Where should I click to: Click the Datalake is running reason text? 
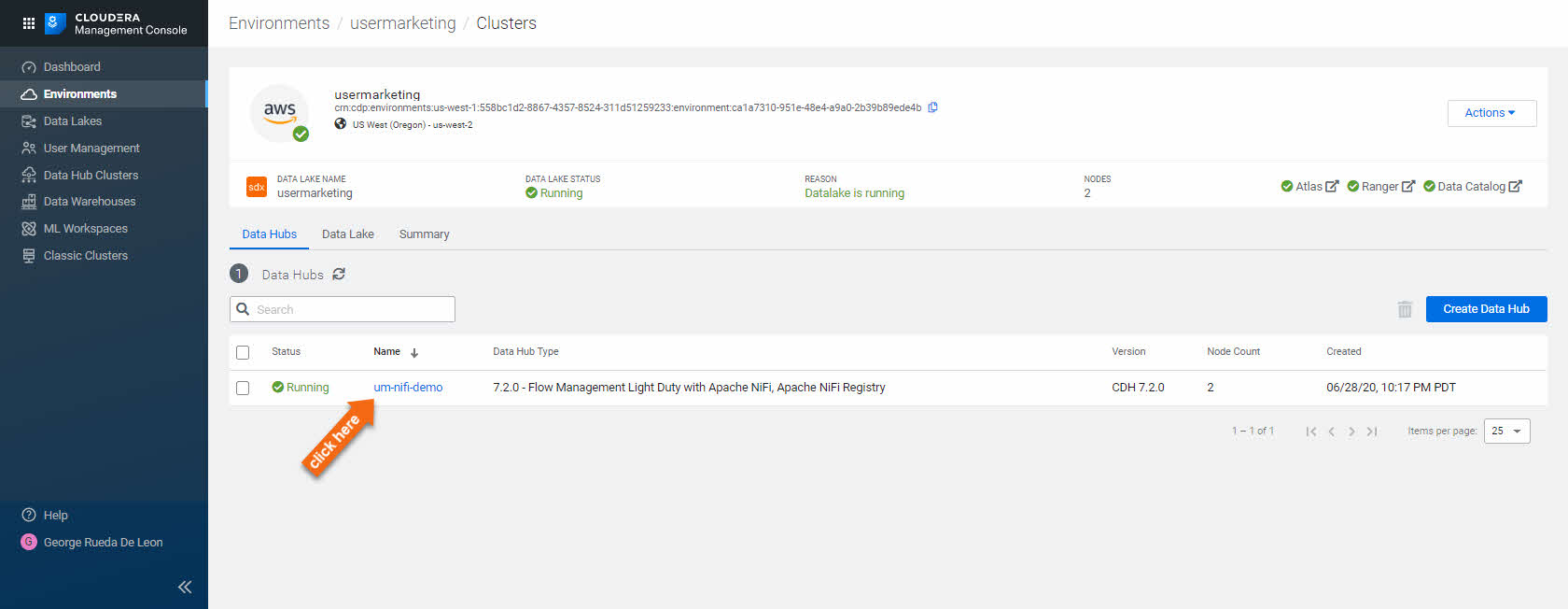click(x=854, y=193)
